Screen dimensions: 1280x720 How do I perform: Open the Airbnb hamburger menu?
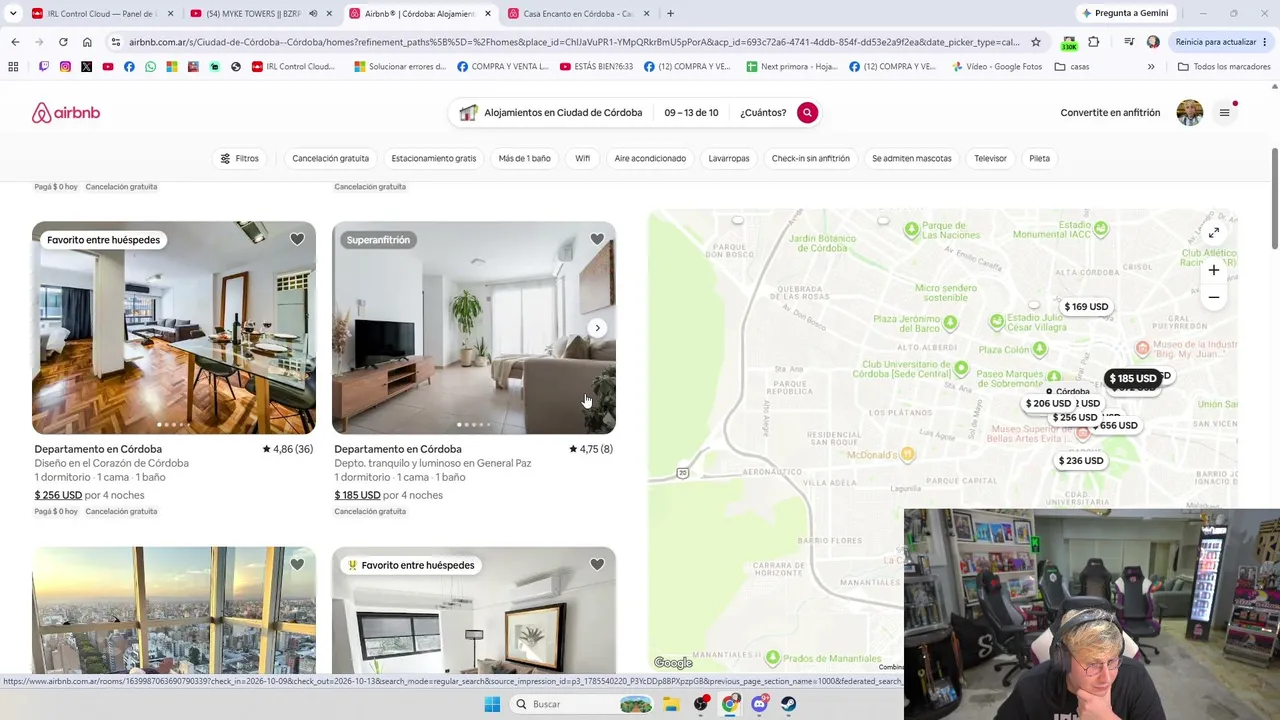pos(1224,113)
